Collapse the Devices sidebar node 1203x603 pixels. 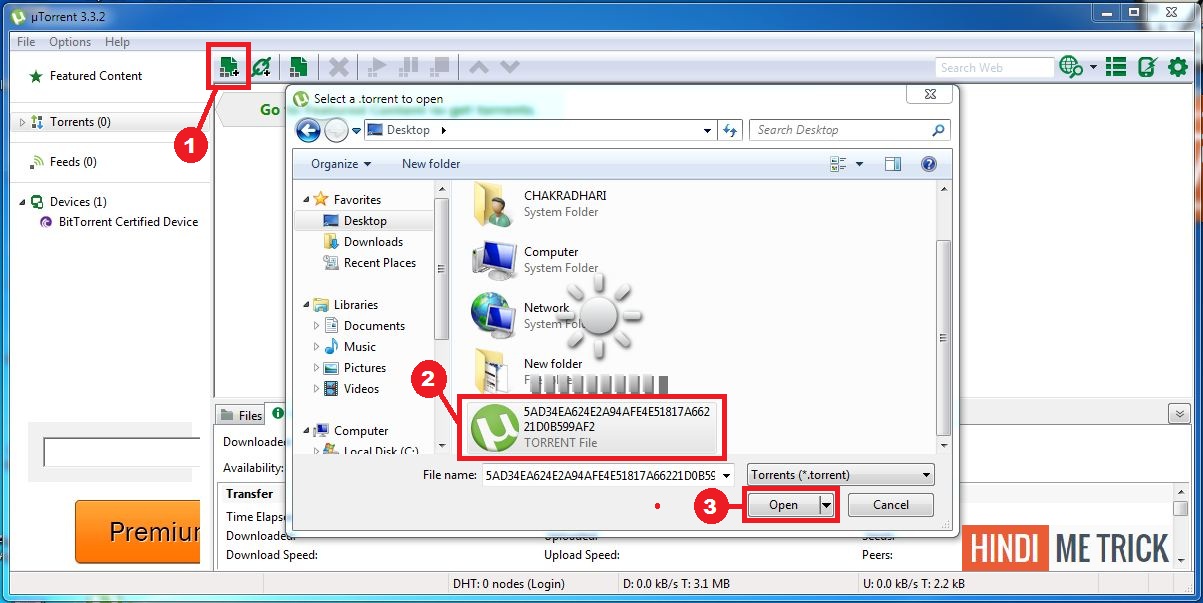click(23, 202)
